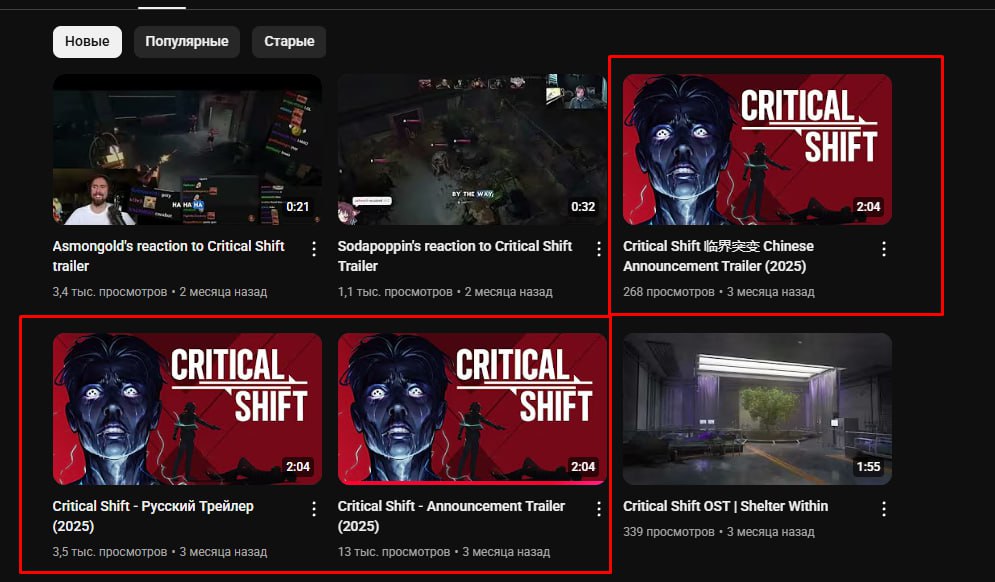This screenshot has height=582, width=995.
Task: Open options menu for Русский Трейлер video
Action: 313,508
